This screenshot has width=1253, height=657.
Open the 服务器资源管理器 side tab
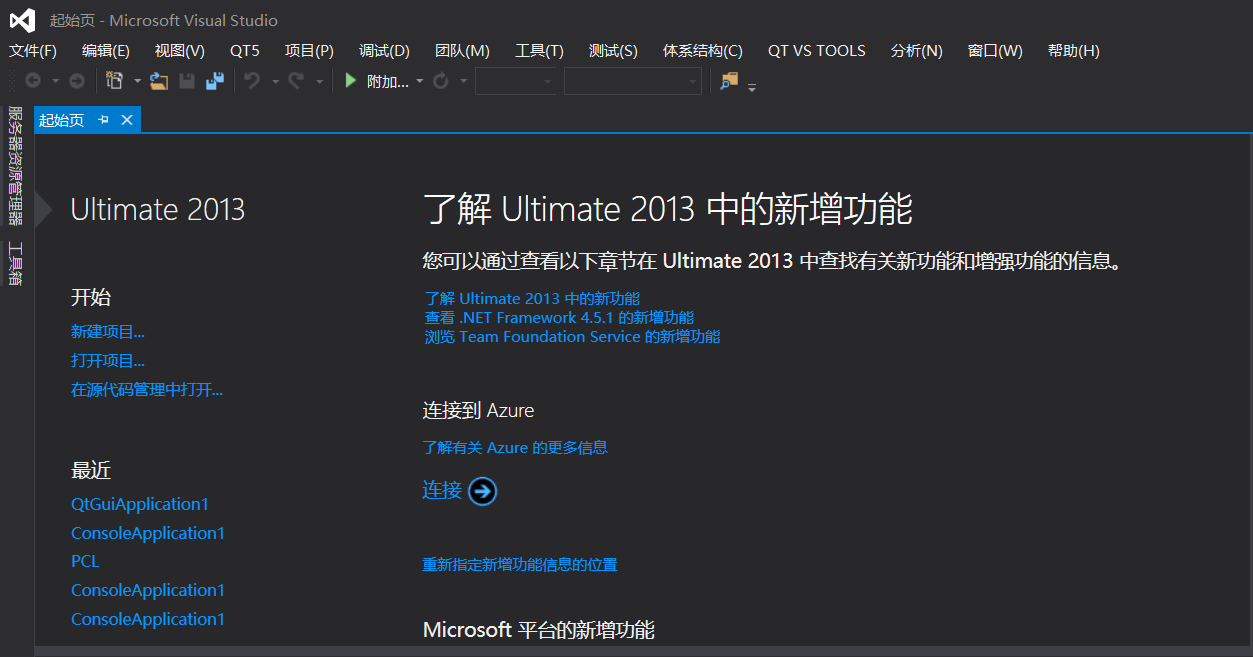tap(15, 166)
